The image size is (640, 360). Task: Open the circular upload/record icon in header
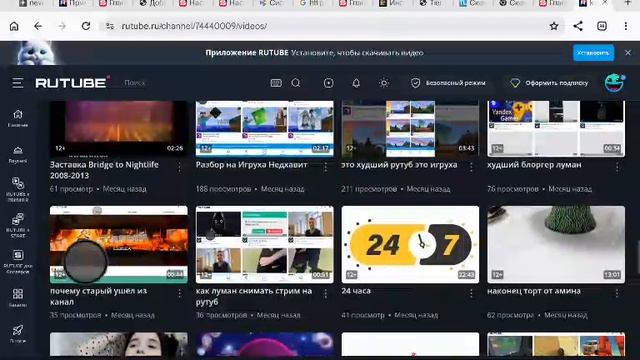(x=329, y=83)
